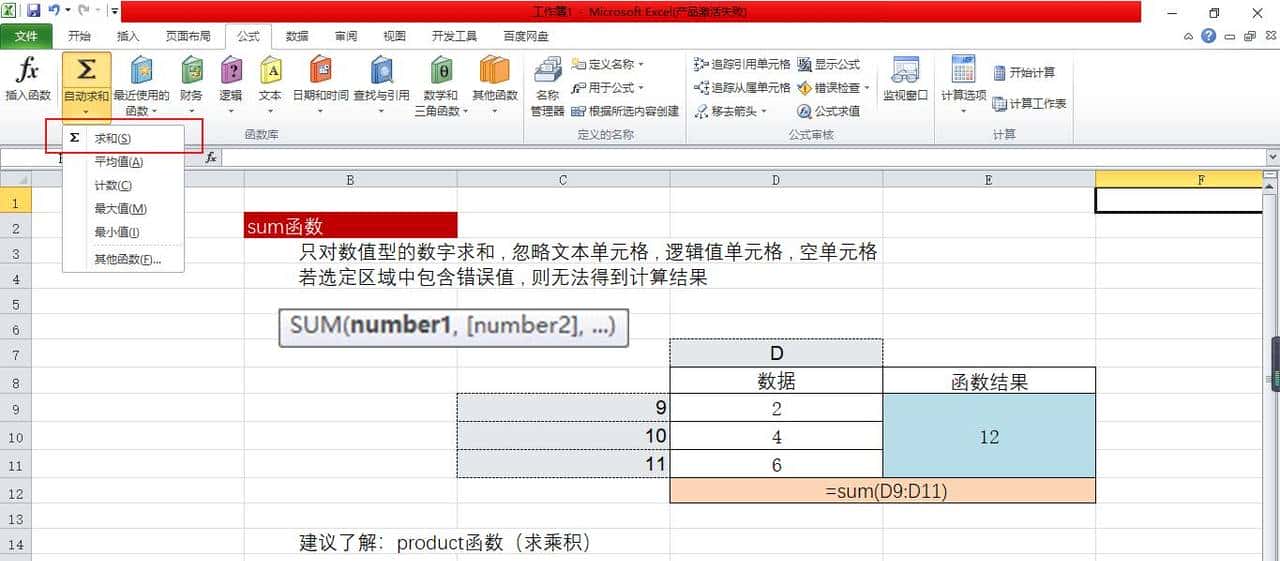Open the 用于公式 dropdown

click(x=609, y=87)
